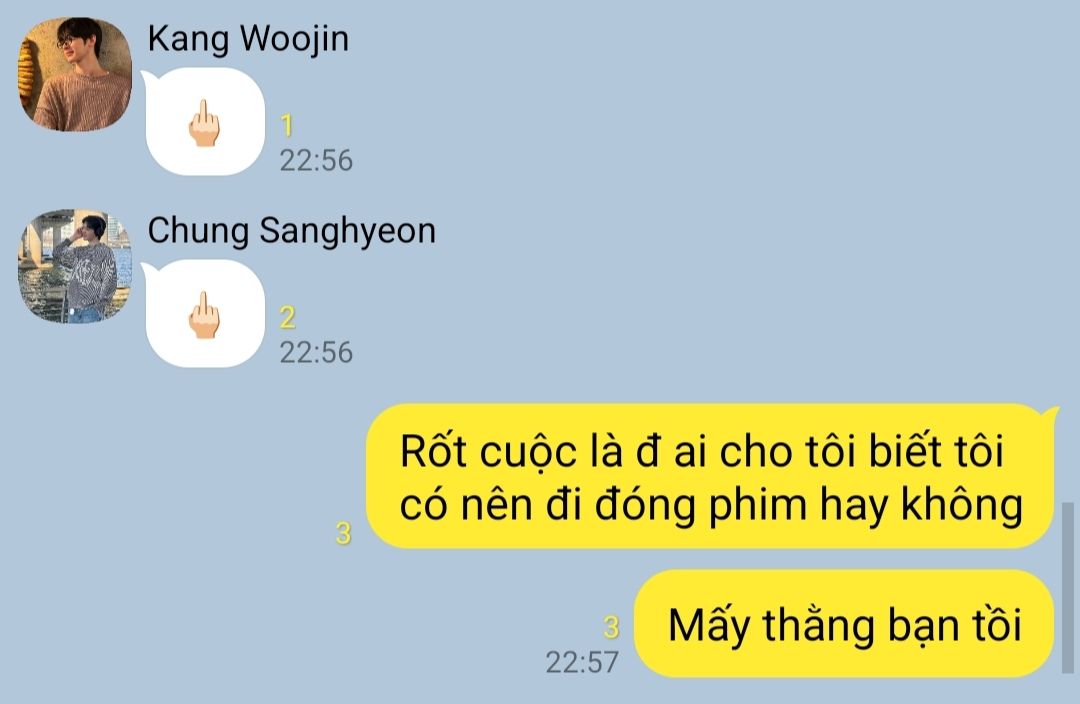Click unread count 3 beside the long yellow message

pyautogui.click(x=343, y=534)
